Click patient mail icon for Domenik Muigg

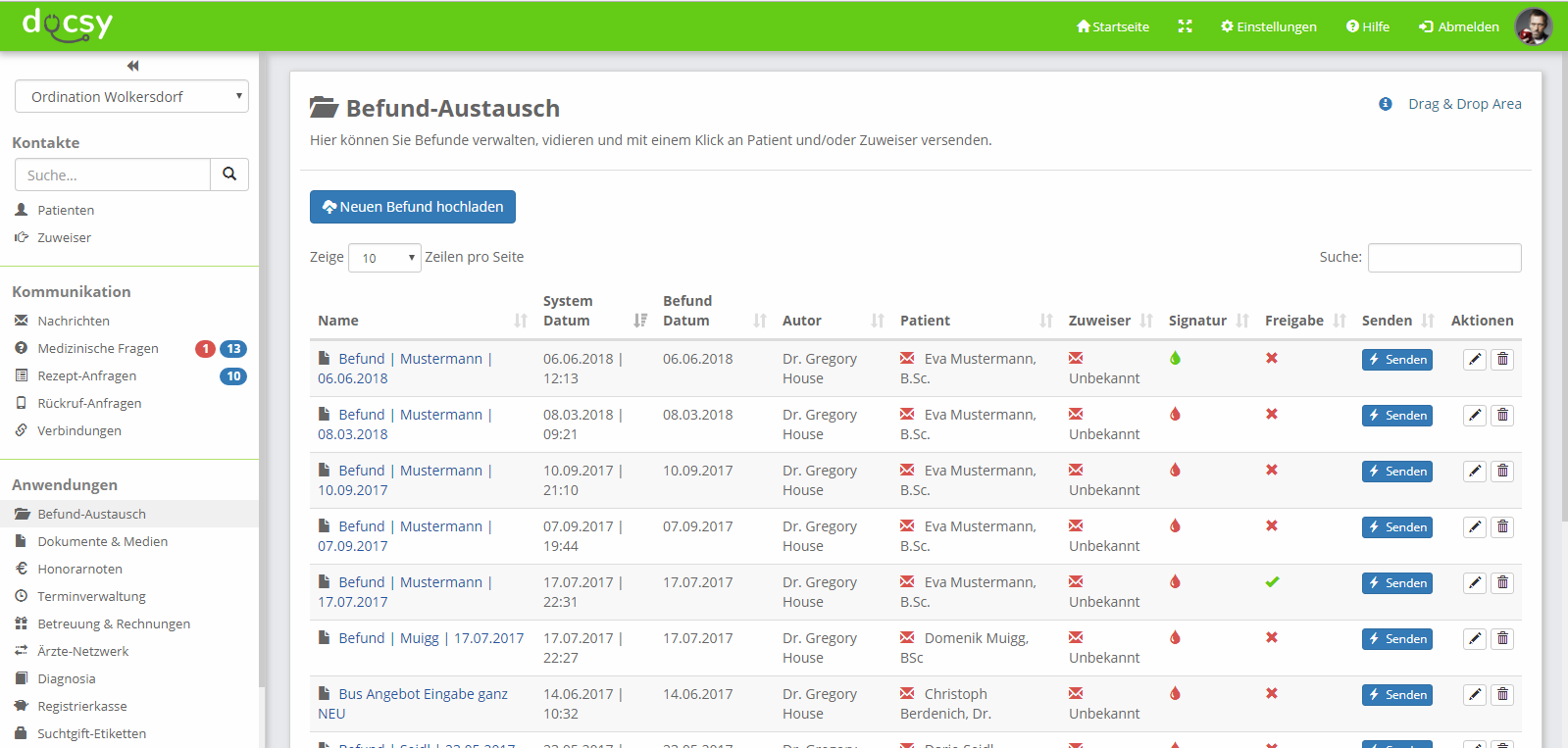point(907,637)
